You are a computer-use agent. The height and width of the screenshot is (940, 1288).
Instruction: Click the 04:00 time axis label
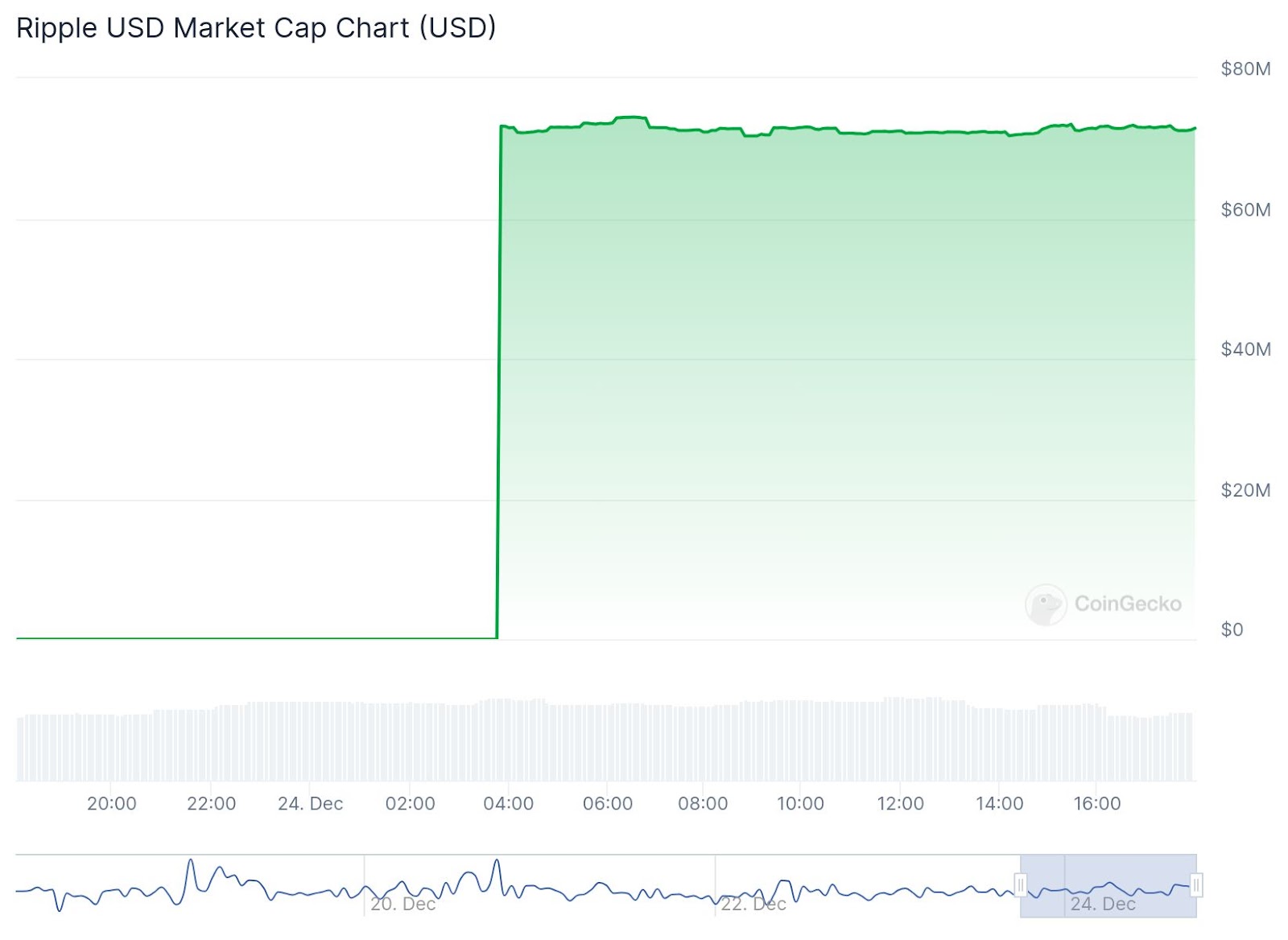[x=508, y=803]
